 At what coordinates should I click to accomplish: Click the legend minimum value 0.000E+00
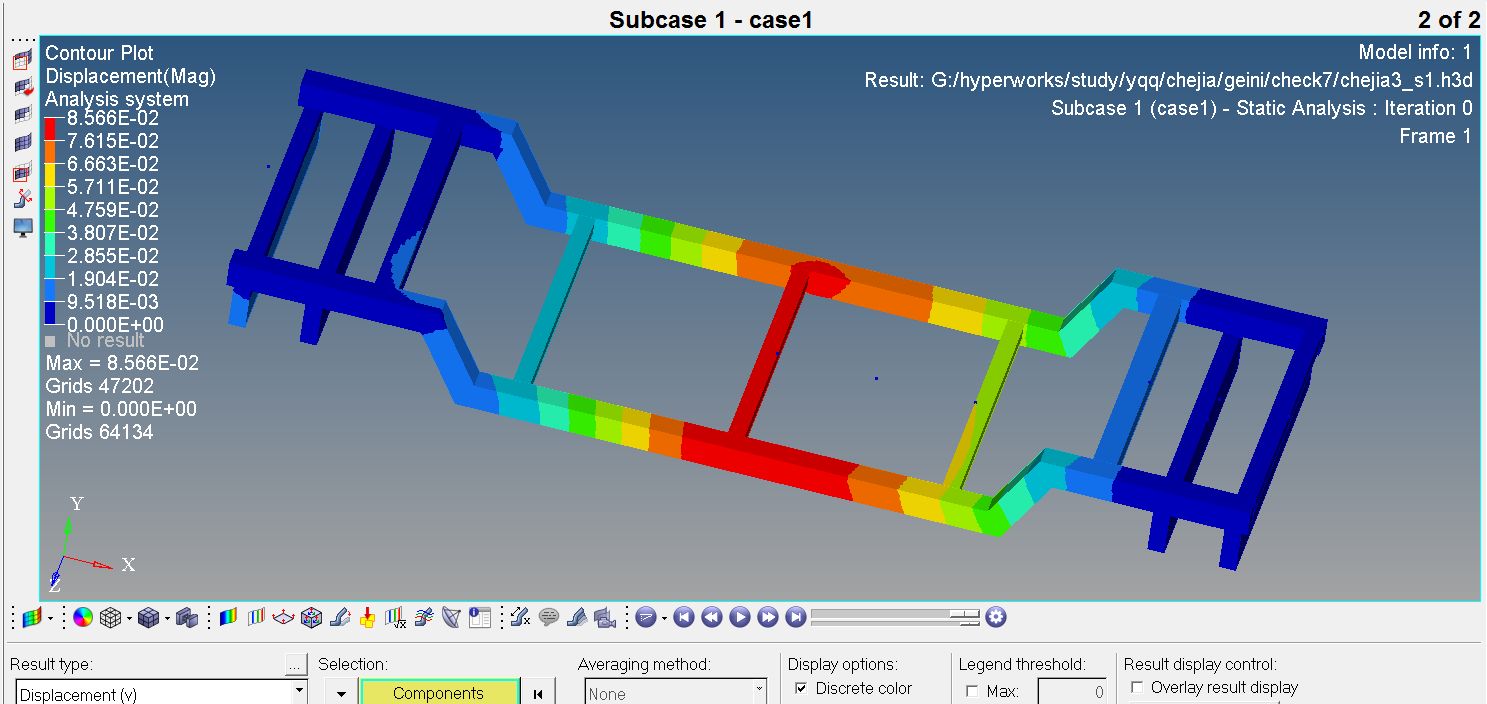(115, 325)
